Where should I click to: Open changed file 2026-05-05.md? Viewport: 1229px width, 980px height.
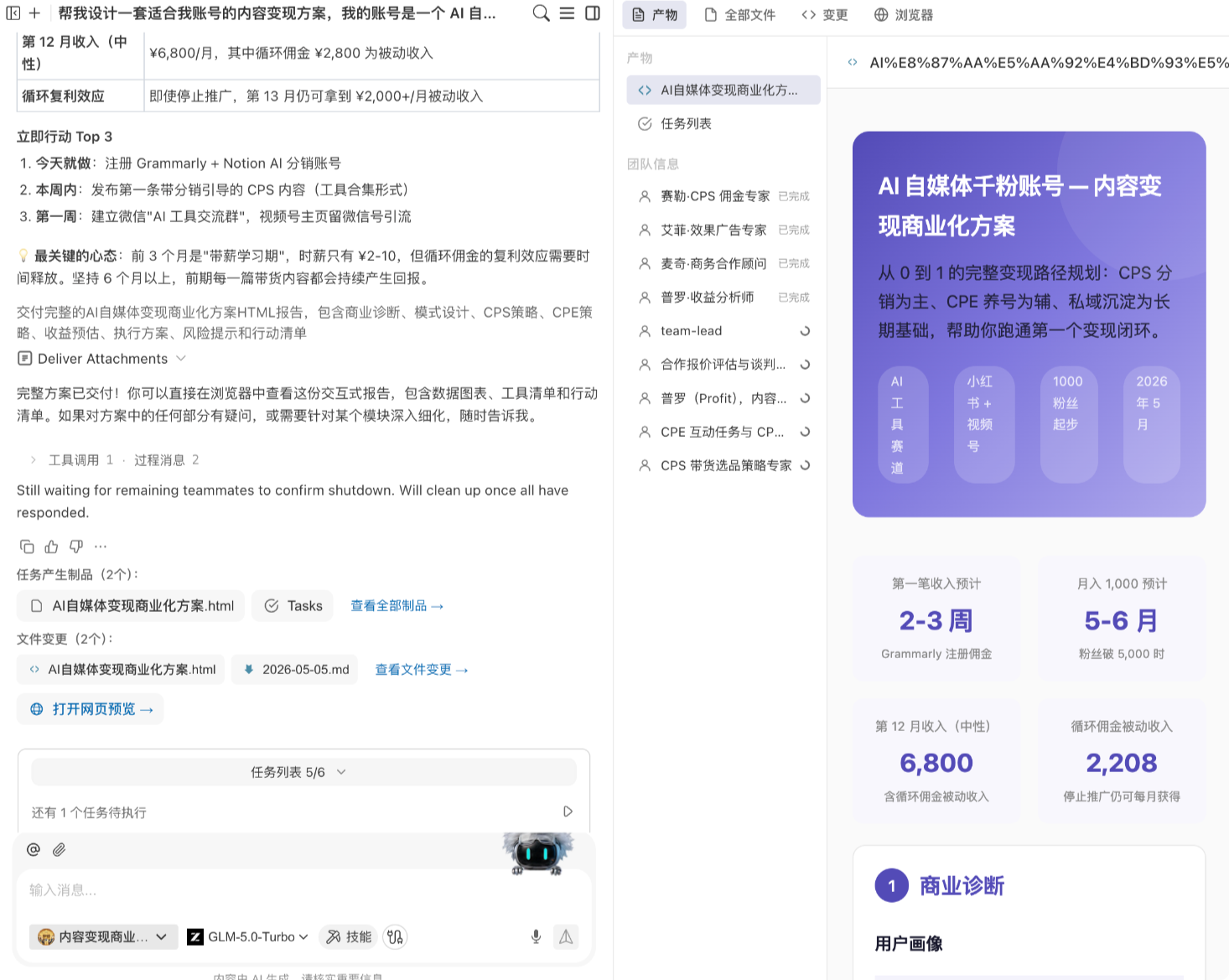(295, 670)
